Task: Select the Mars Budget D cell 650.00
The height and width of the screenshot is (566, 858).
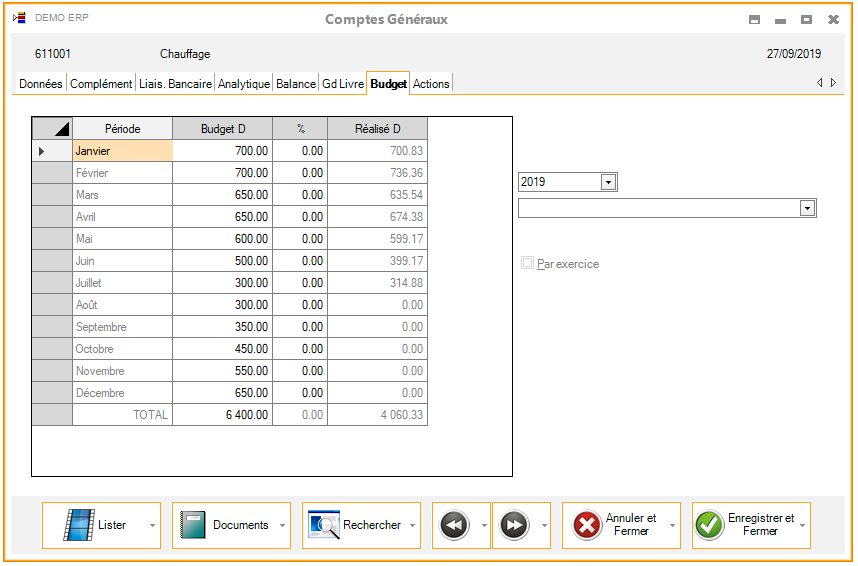Action: point(222,195)
